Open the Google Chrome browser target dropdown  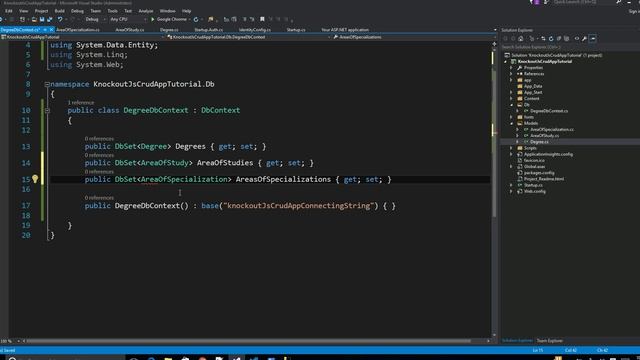(190, 19)
